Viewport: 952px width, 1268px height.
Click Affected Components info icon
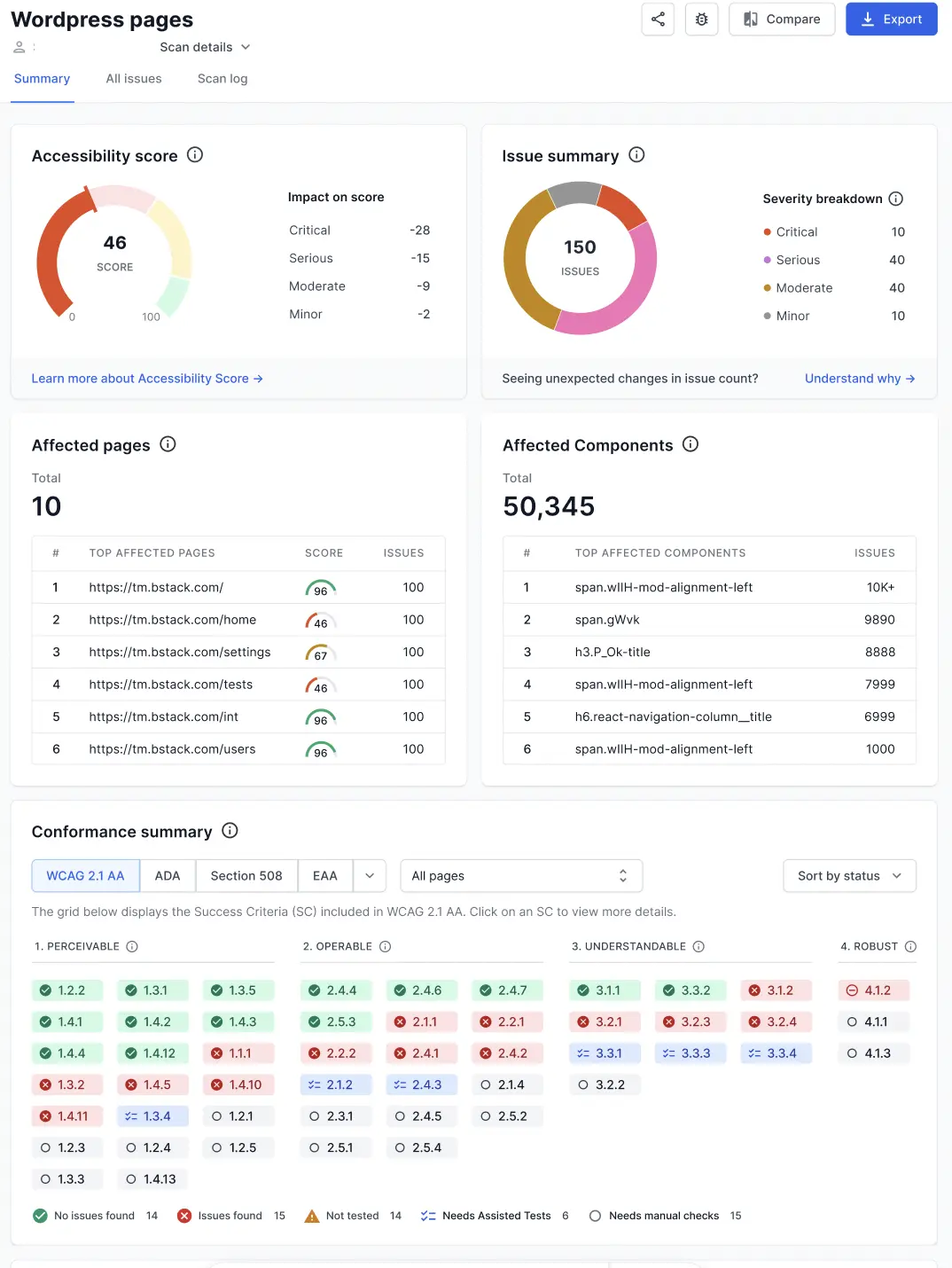(x=691, y=444)
